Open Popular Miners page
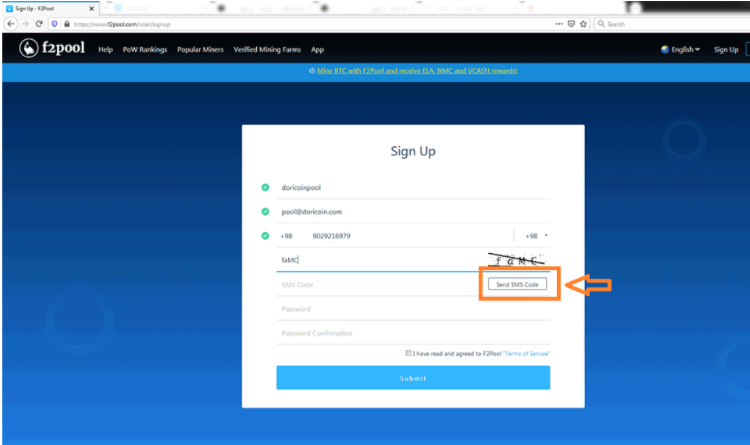The width and height of the screenshot is (750, 445). click(200, 50)
